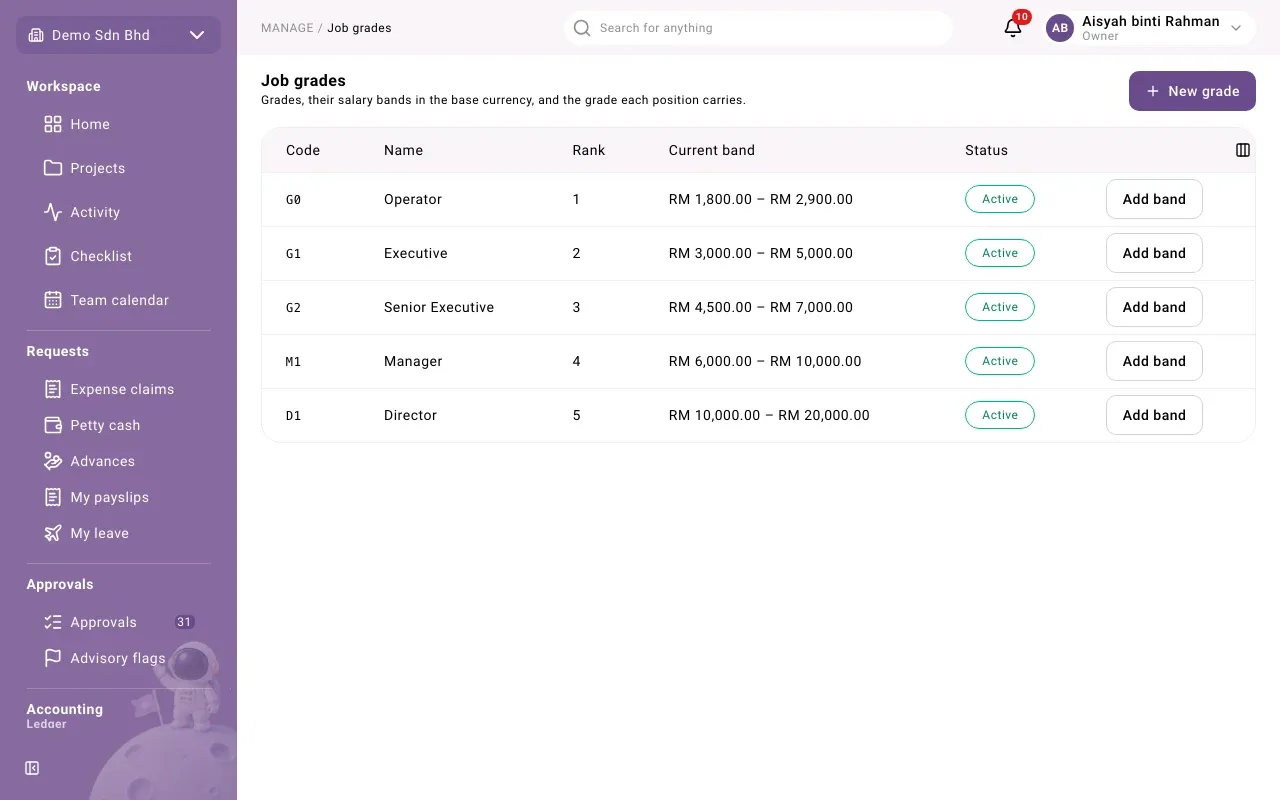Click the column settings icon in table header
This screenshot has height=800, width=1280.
[x=1243, y=150]
